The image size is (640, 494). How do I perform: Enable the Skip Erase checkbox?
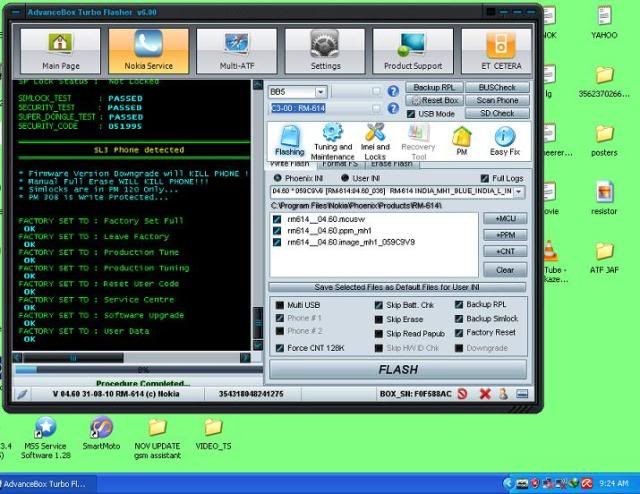[x=378, y=319]
